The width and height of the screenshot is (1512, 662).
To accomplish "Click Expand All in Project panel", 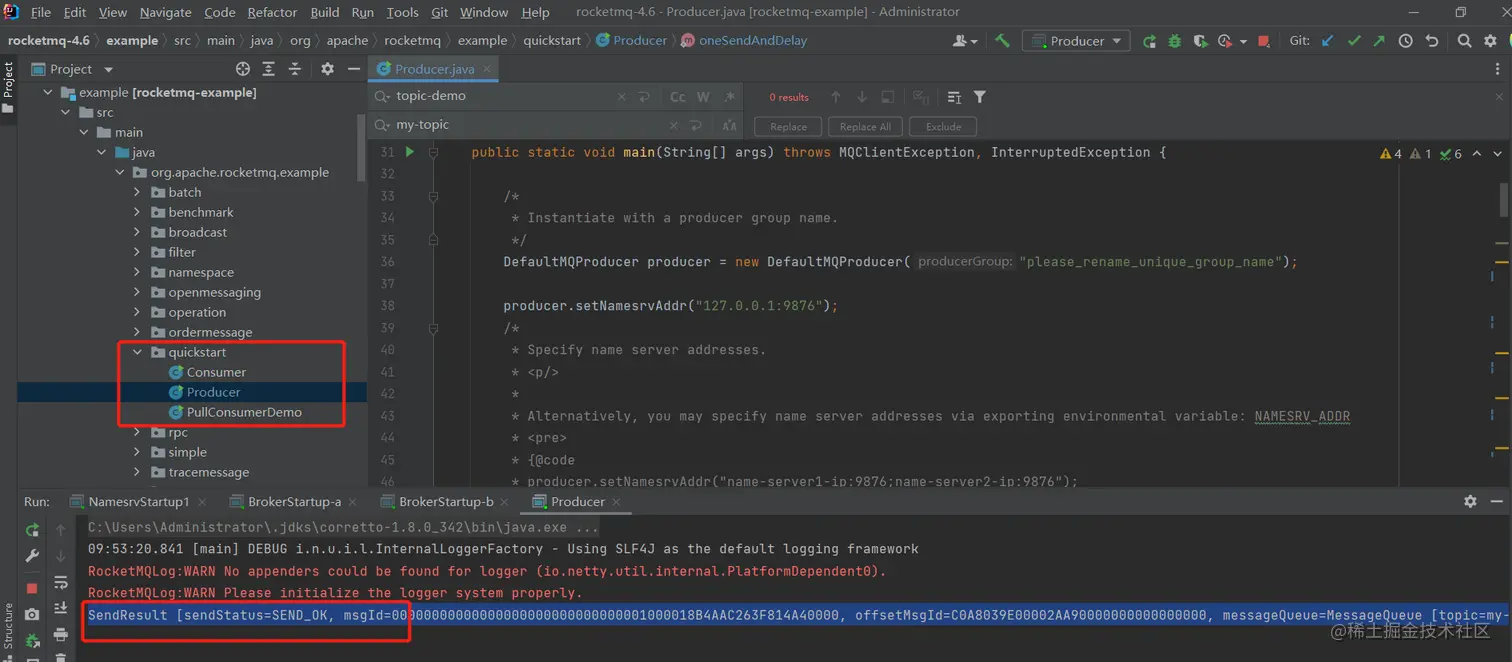I will pyautogui.click(x=268, y=69).
